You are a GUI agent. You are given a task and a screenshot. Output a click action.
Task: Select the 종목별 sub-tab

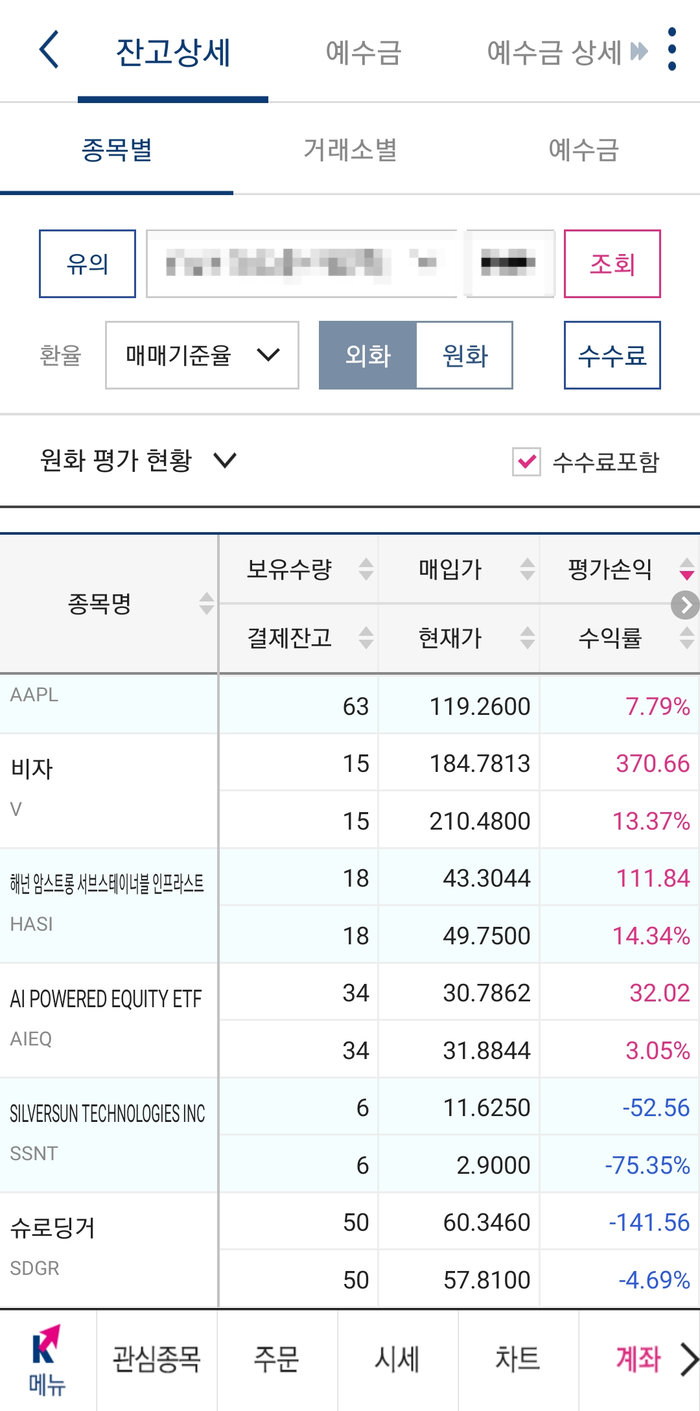tap(116, 150)
